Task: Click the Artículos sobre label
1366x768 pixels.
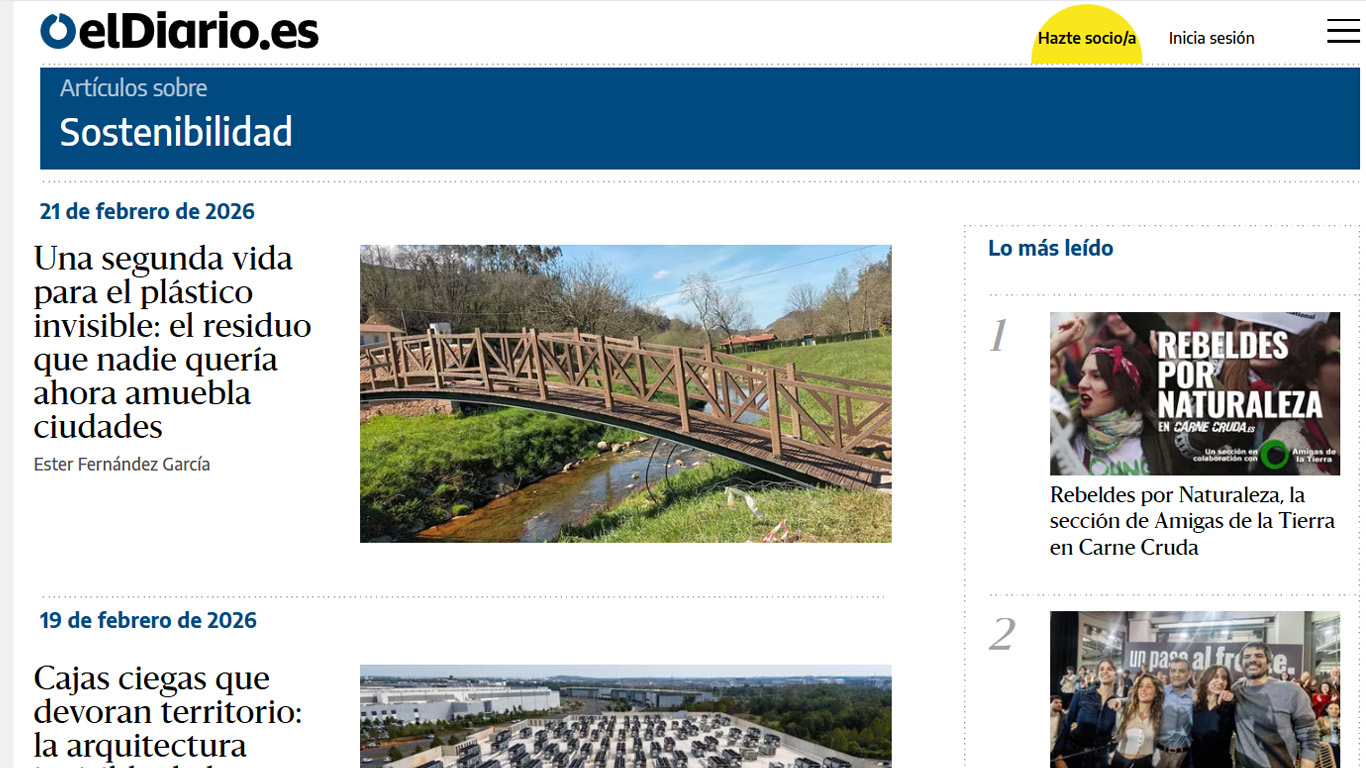Action: pos(133,88)
